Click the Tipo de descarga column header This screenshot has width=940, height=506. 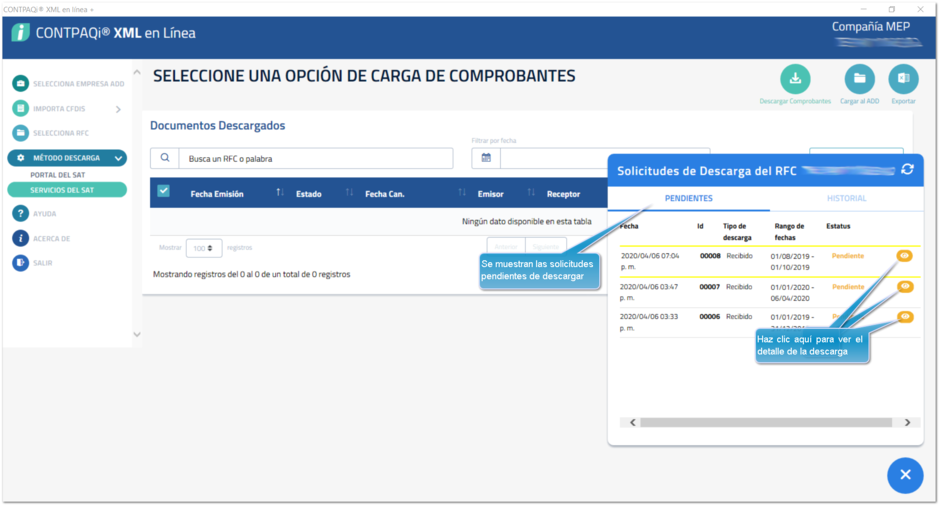pos(737,232)
